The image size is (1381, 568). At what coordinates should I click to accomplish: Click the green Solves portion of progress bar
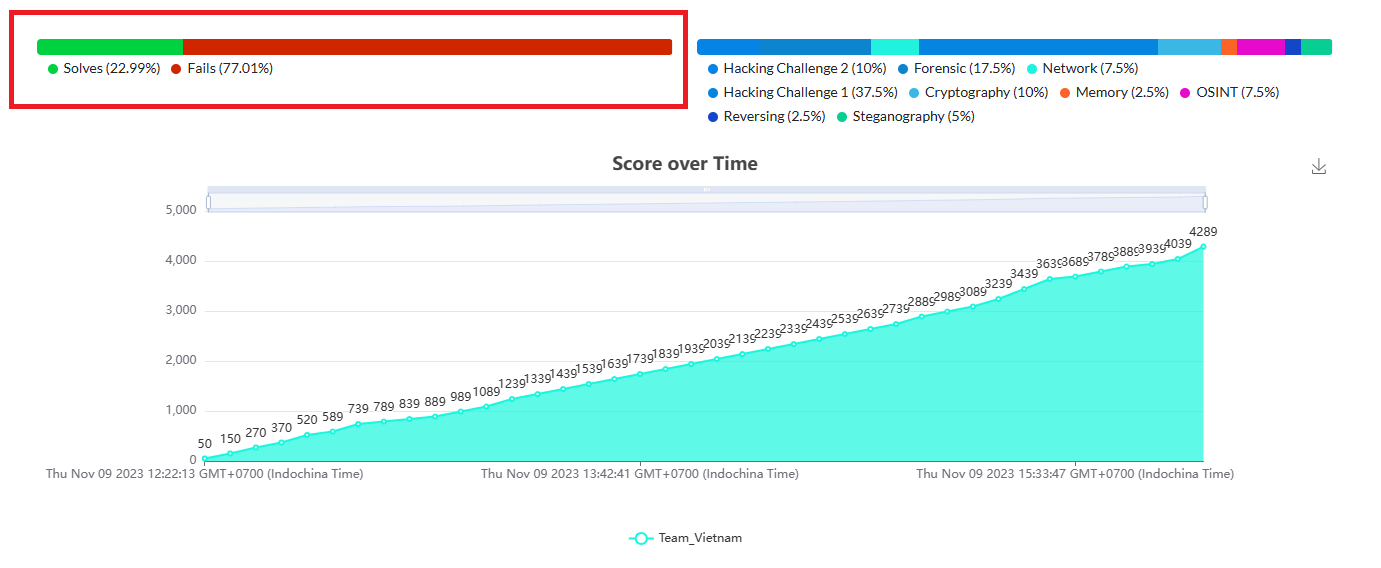coord(110,47)
